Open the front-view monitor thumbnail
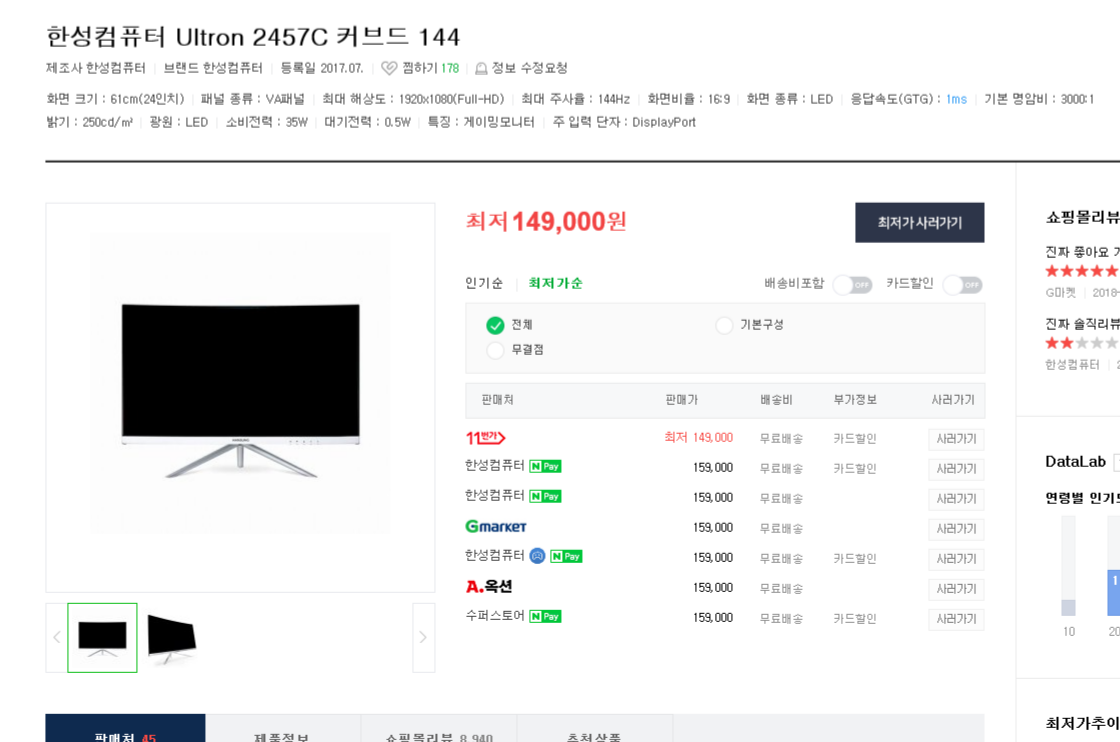This screenshot has height=742, width=1120. point(102,638)
